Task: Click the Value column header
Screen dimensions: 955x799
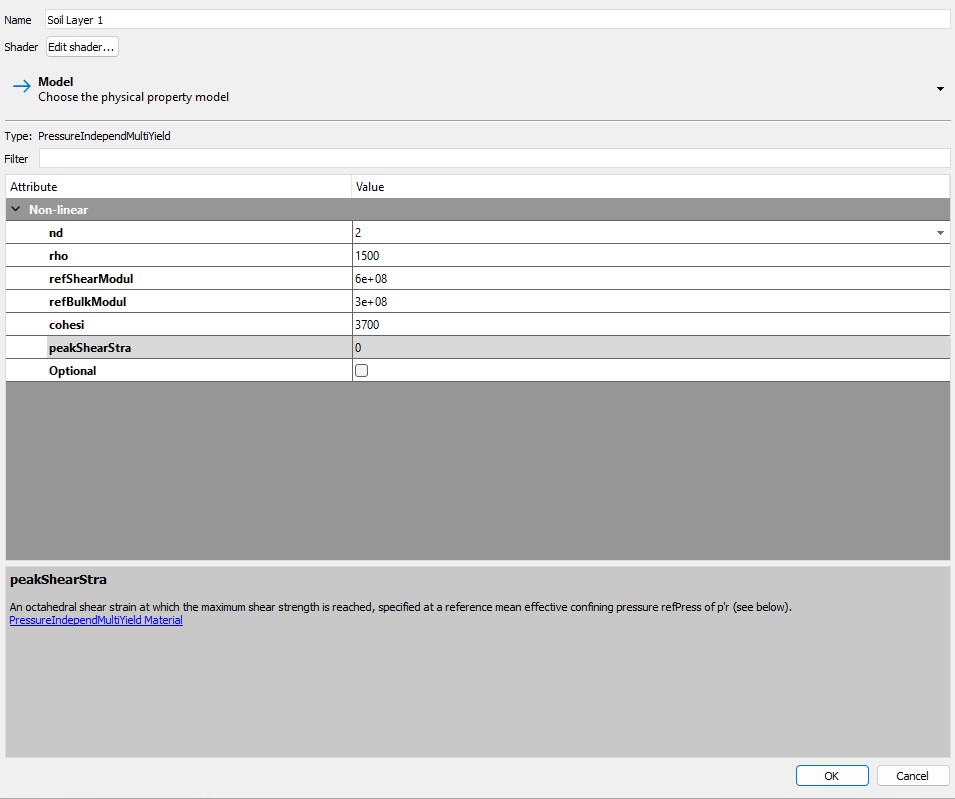Action: point(650,186)
